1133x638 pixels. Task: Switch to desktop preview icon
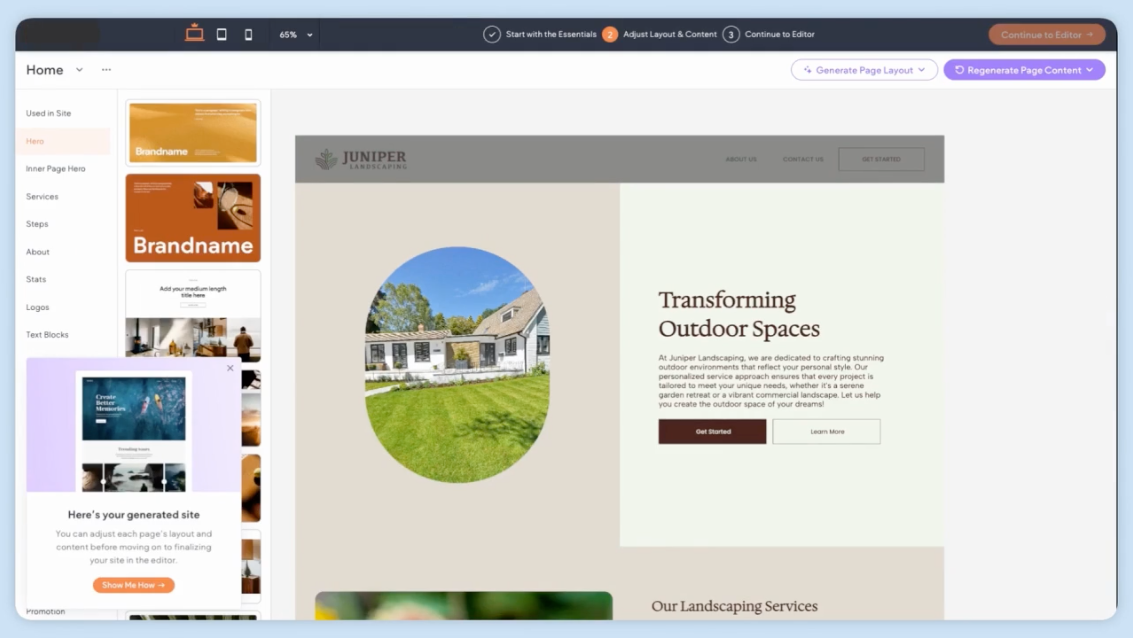[194, 34]
